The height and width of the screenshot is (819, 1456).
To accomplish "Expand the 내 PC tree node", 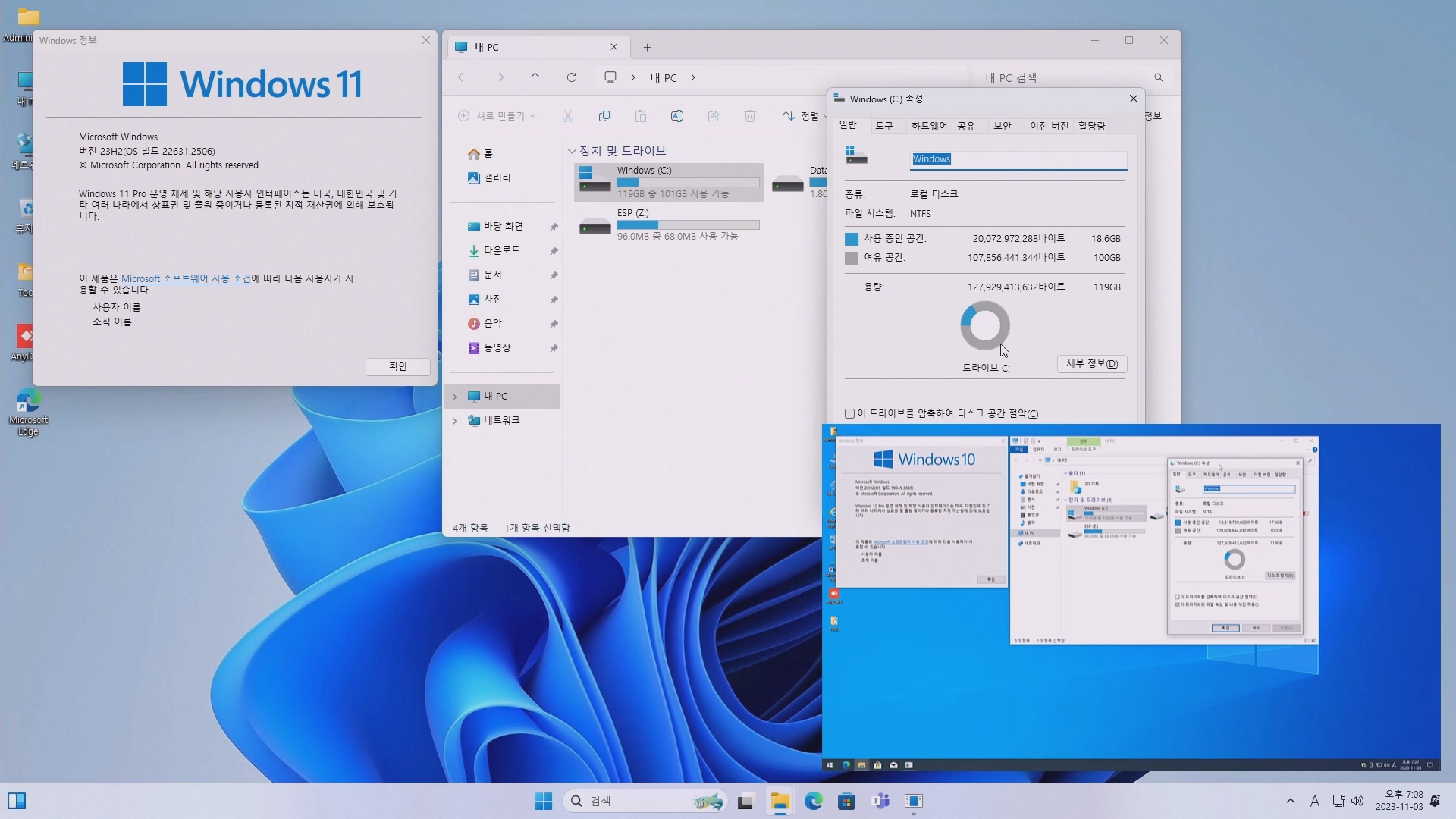I will tap(455, 397).
